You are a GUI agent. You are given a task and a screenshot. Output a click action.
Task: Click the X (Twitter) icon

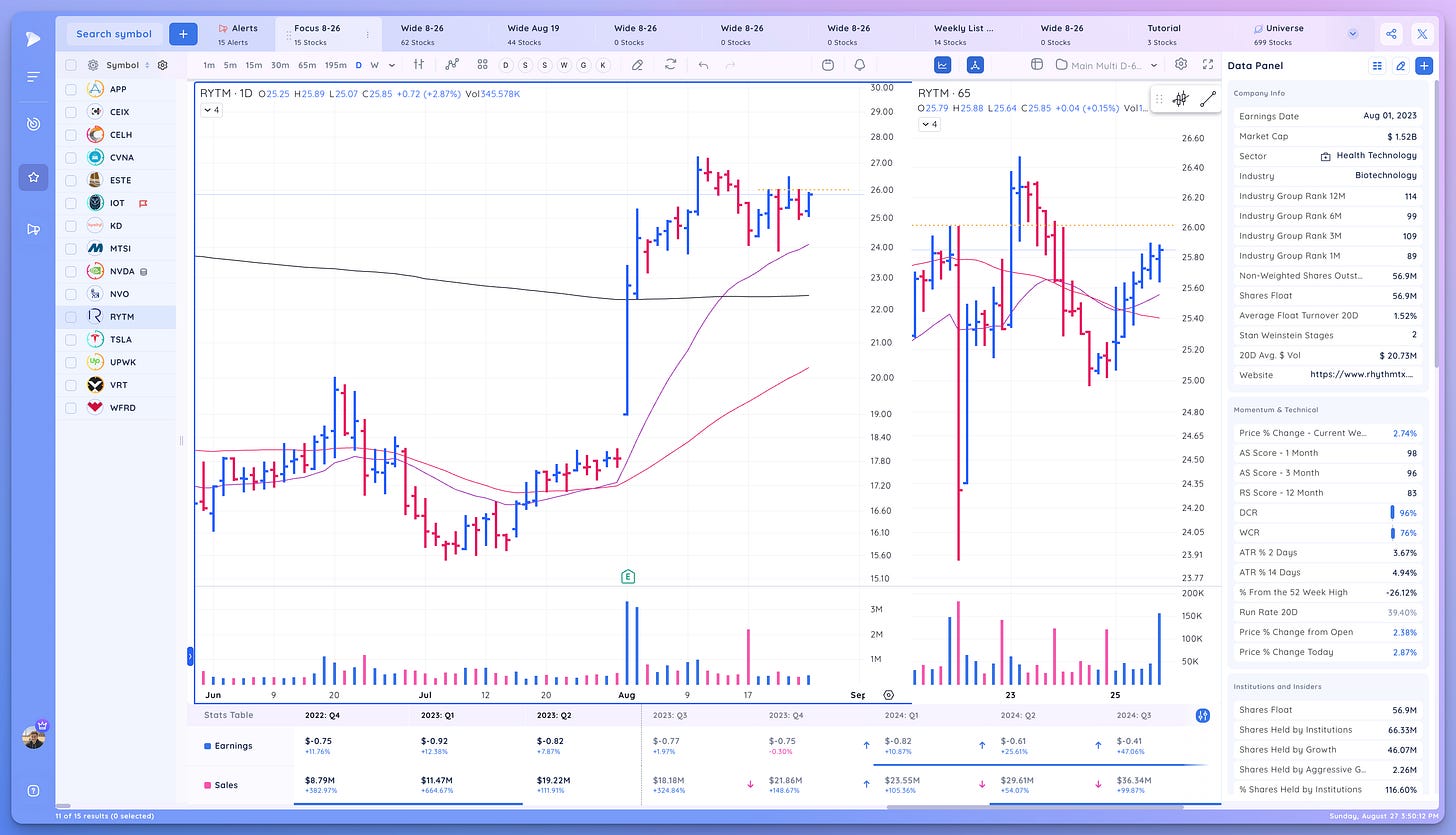[1422, 34]
